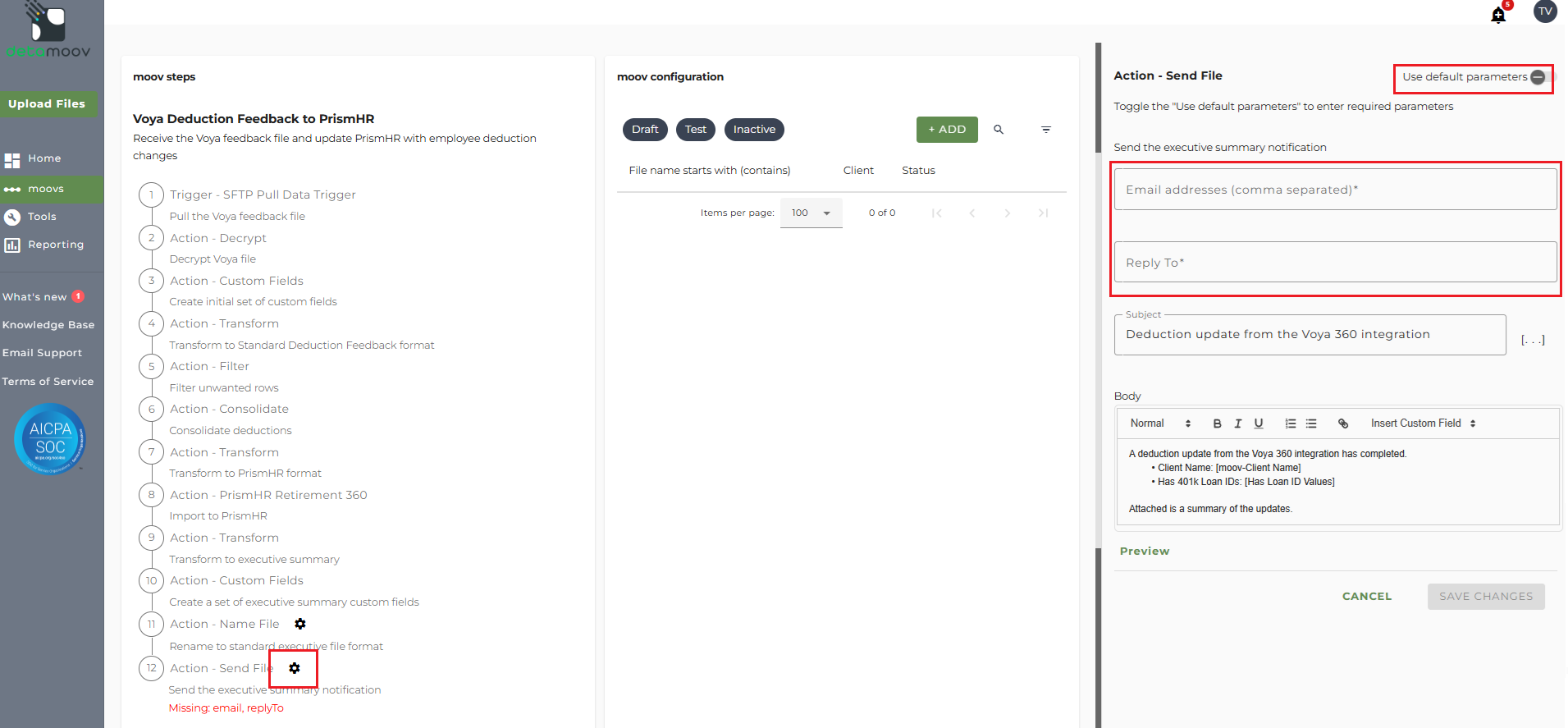Image resolution: width=1568 pixels, height=728 pixels.
Task: Go to previous page of results
Action: coord(972,213)
